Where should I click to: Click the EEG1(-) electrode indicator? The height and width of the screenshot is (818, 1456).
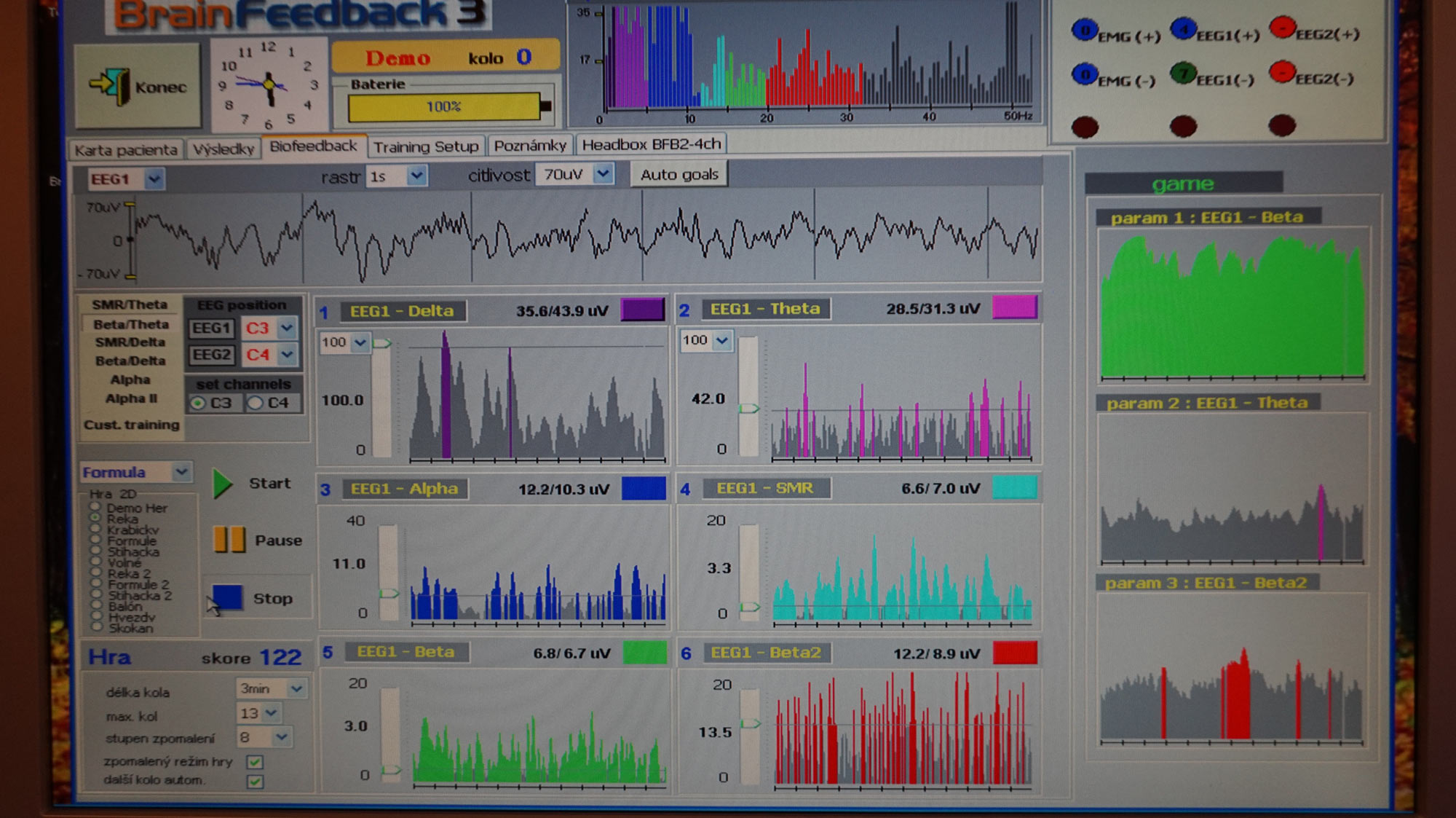(x=1184, y=73)
